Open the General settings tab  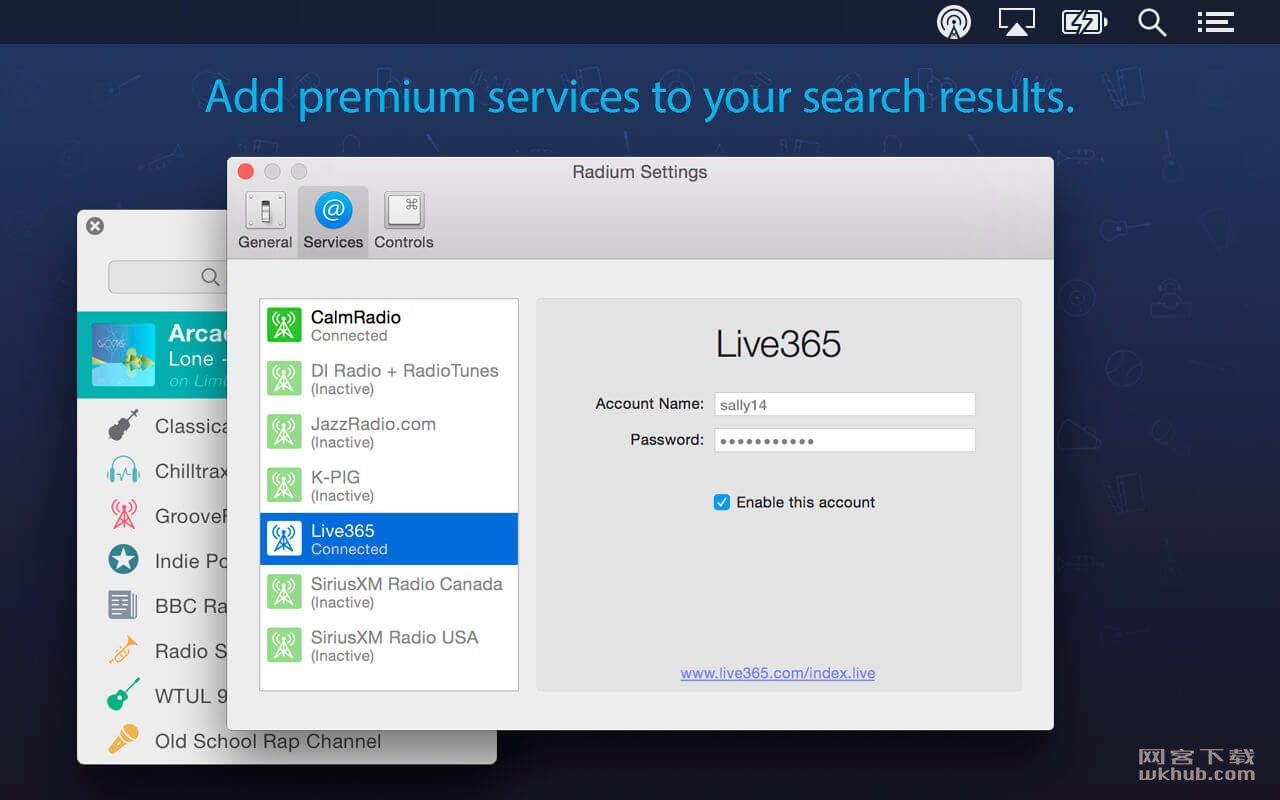[265, 221]
